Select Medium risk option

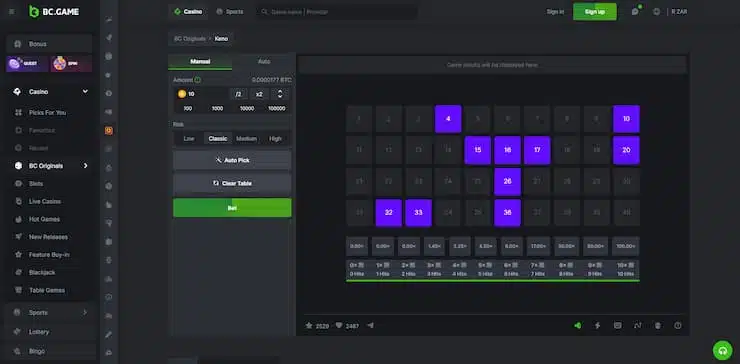(x=246, y=138)
